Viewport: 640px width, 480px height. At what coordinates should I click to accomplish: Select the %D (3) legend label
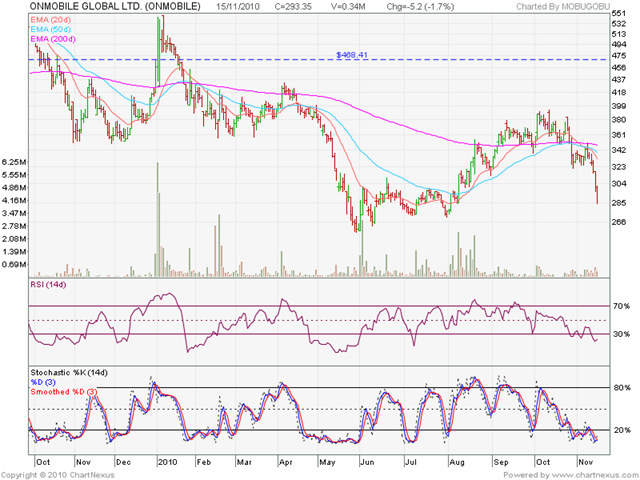point(43,382)
